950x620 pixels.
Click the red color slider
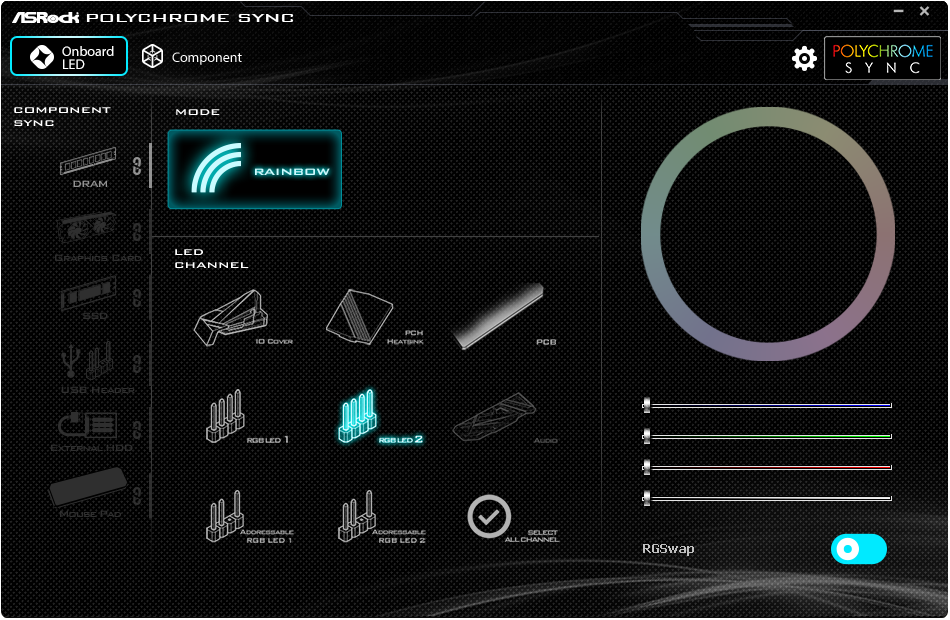click(x=767, y=467)
